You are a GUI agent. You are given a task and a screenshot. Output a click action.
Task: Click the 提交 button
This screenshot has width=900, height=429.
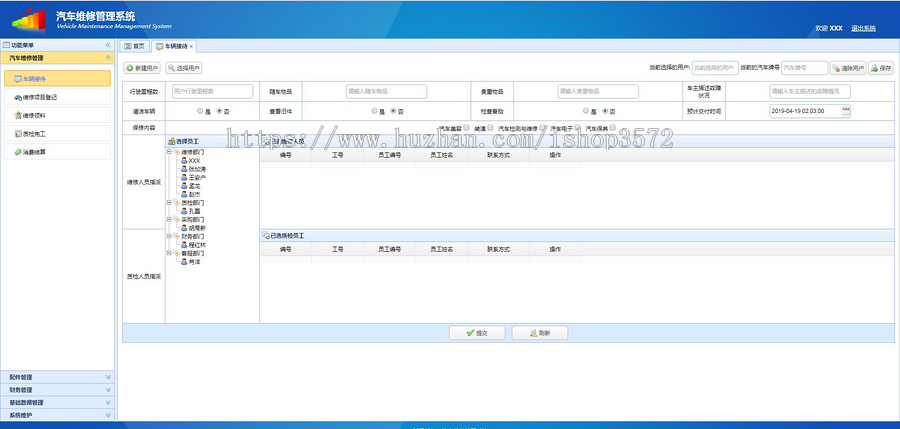click(x=477, y=333)
